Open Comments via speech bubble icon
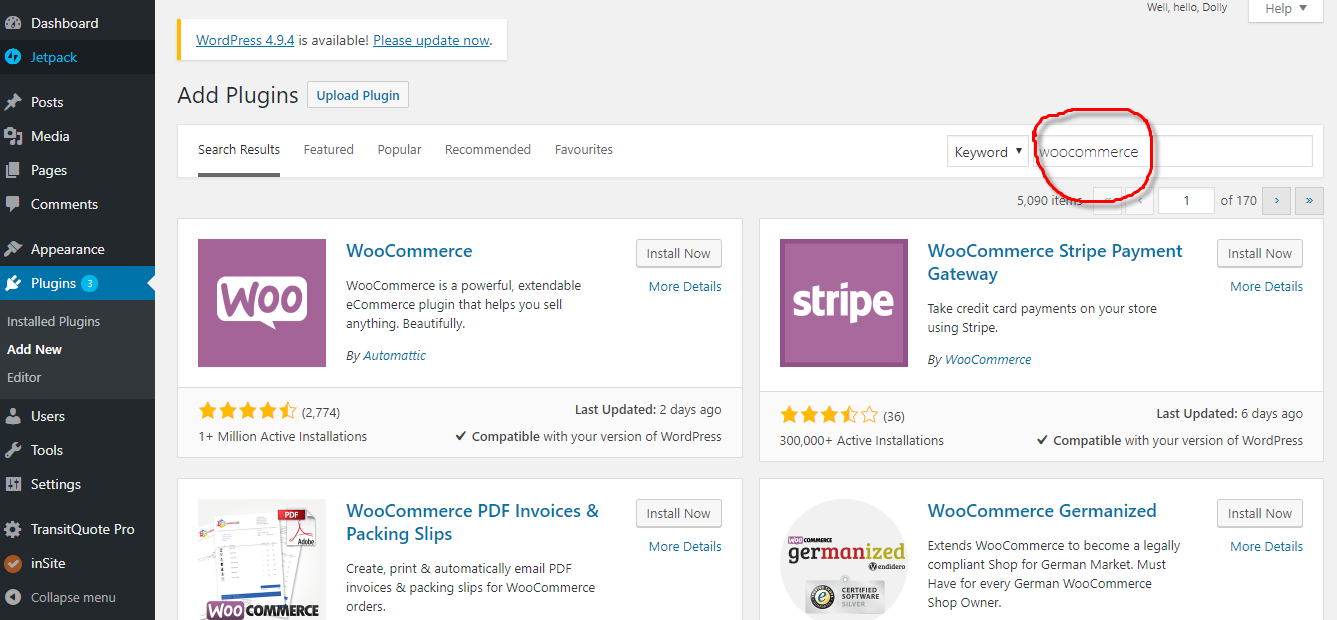The image size is (1337, 620). [x=13, y=204]
